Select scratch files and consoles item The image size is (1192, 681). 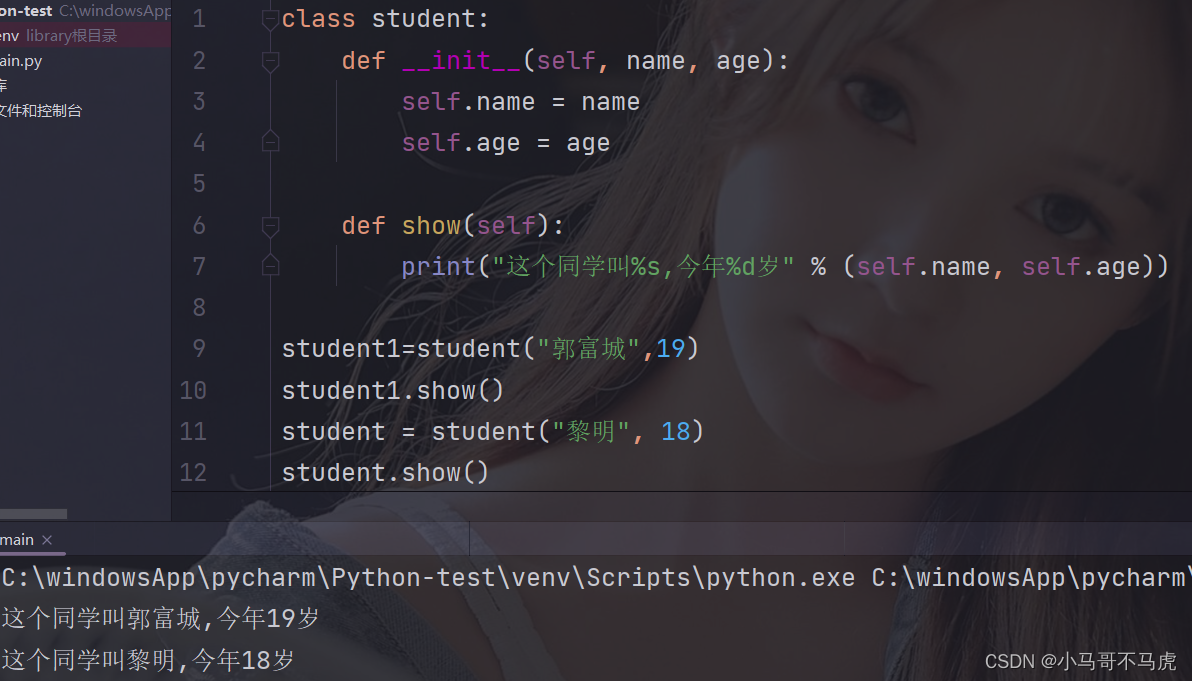[41, 110]
